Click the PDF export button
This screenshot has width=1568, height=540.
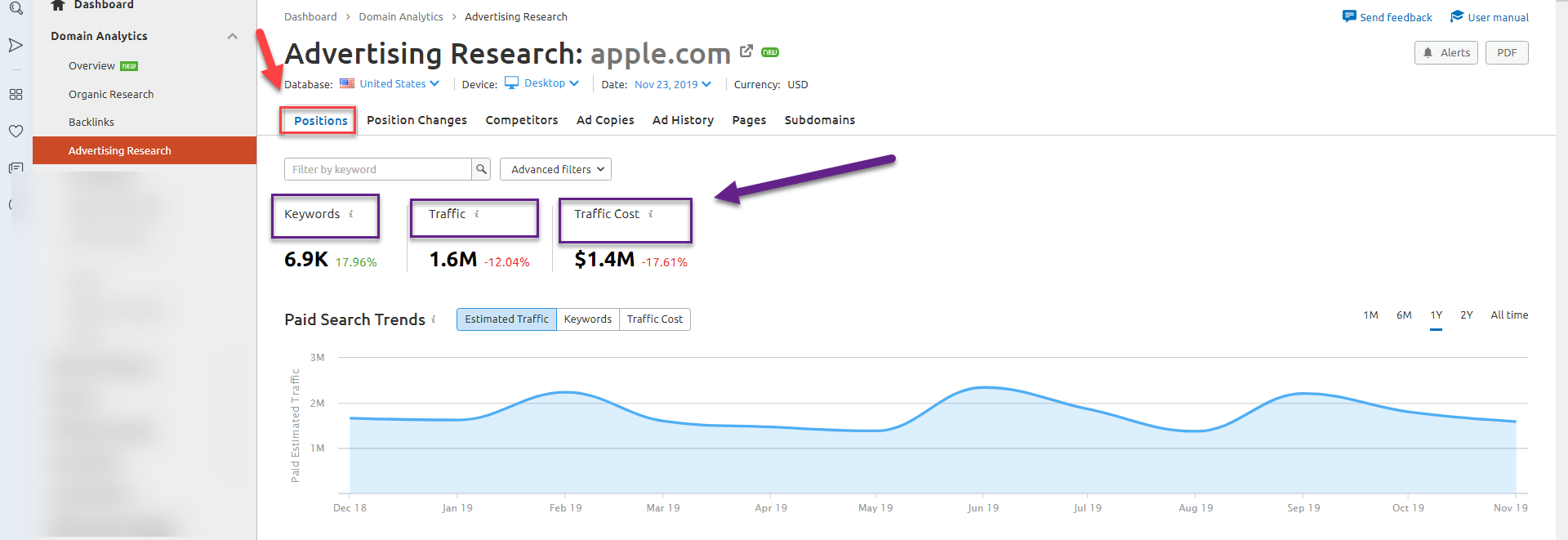tap(1507, 53)
